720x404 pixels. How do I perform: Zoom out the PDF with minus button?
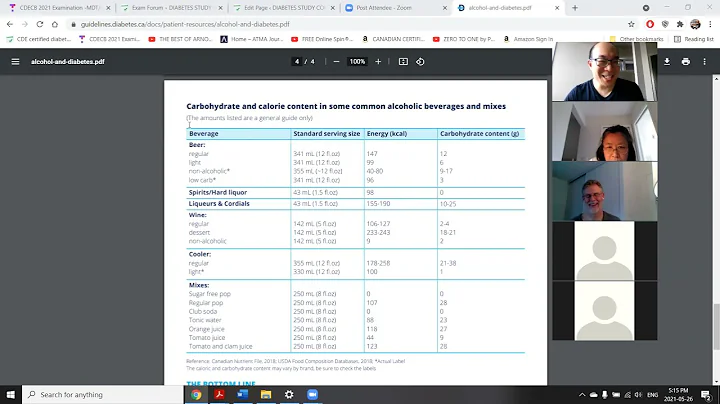pyautogui.click(x=336, y=62)
